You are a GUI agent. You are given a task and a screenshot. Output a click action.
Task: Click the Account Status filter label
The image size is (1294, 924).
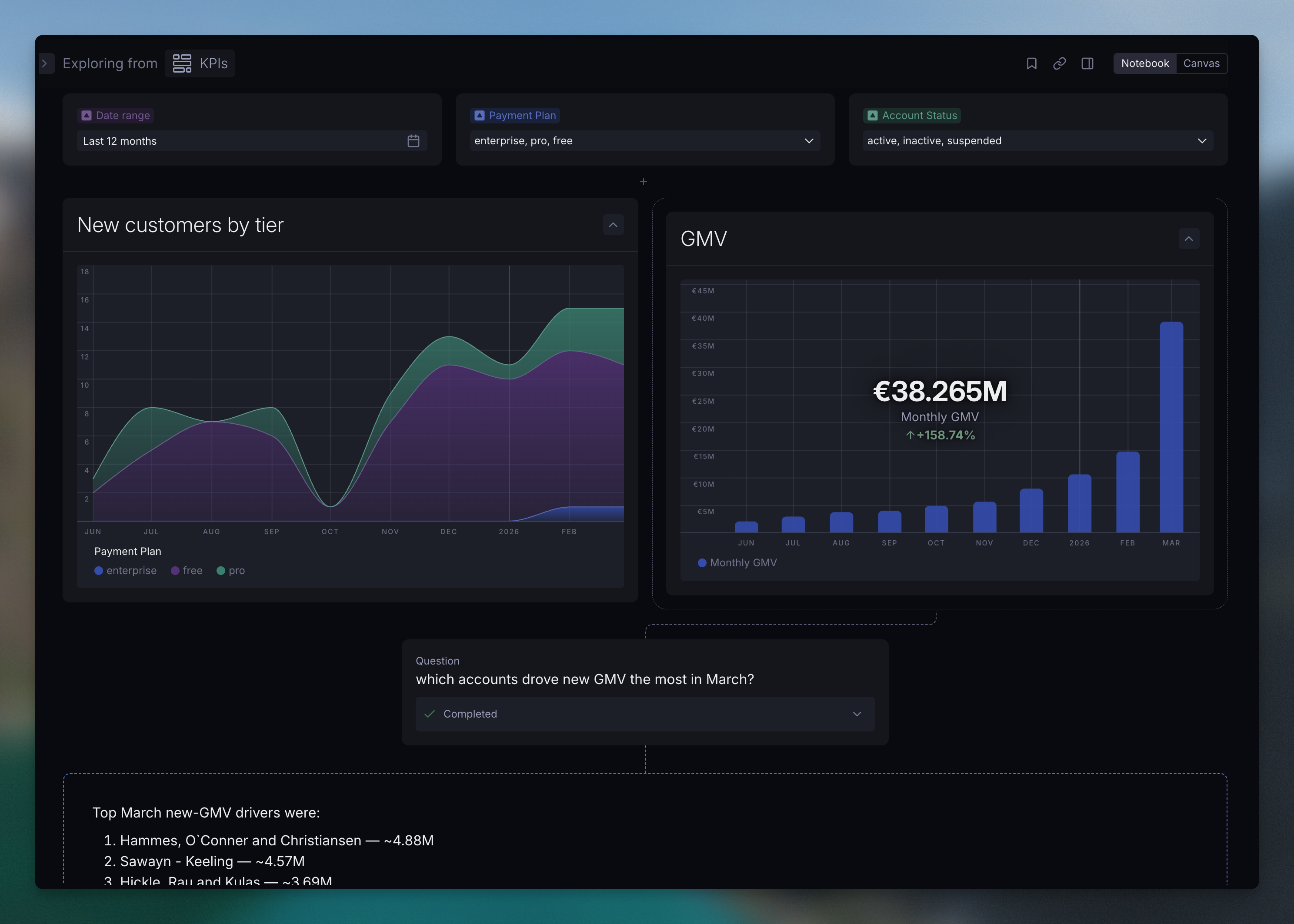click(x=912, y=116)
